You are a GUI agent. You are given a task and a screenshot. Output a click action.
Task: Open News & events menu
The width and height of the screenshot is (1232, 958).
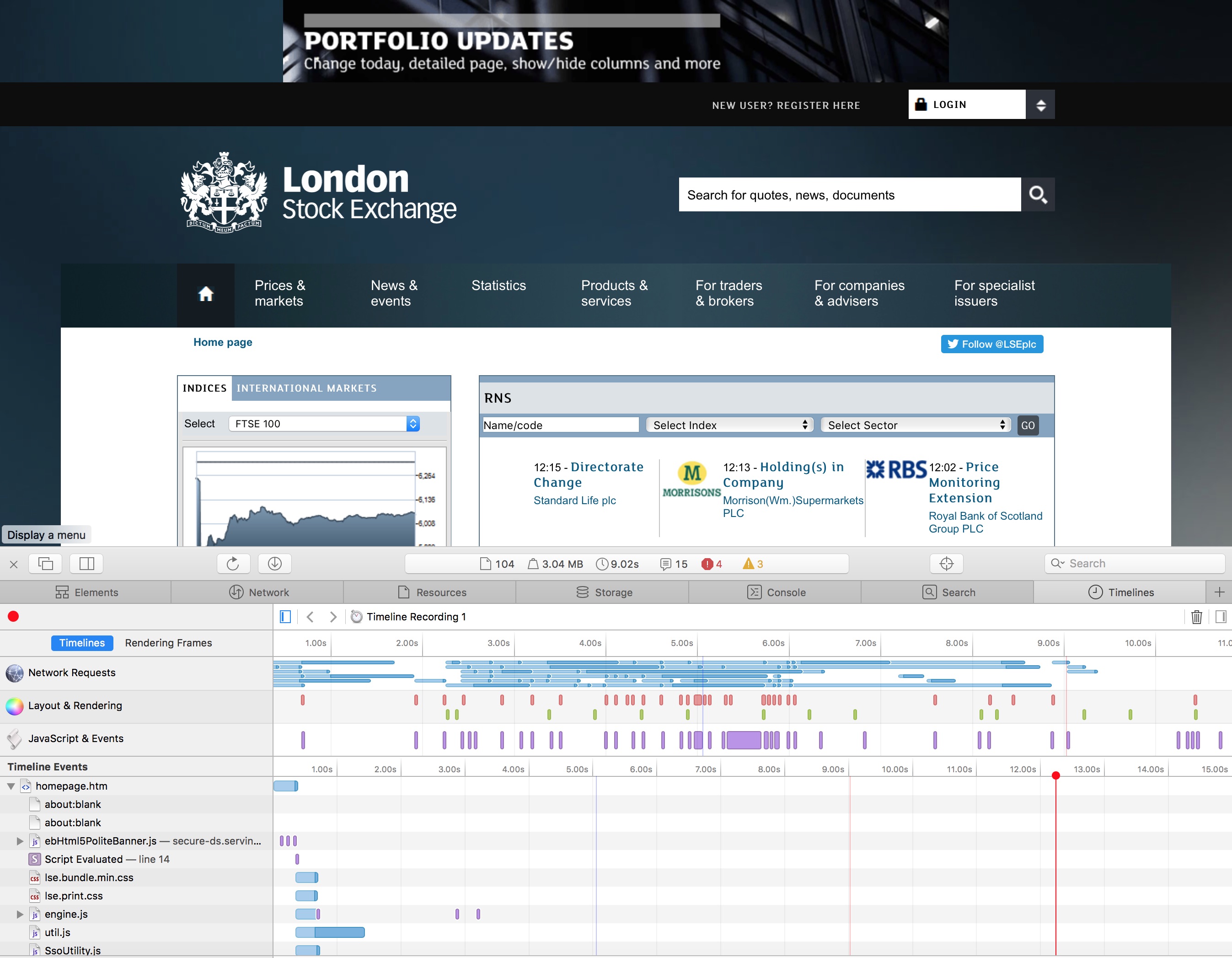tap(394, 293)
